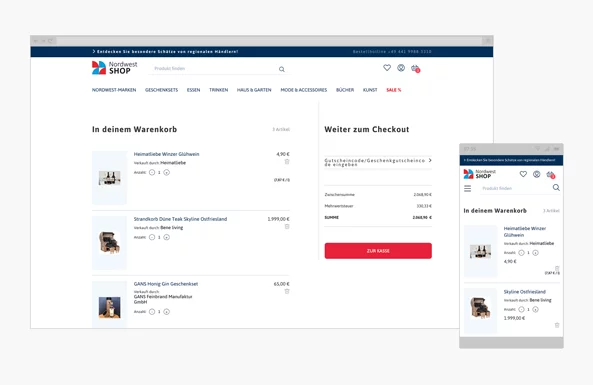This screenshot has height=385, width=593.
Task: Click seller Bene living in desktop cart
Action: [x=172, y=228]
